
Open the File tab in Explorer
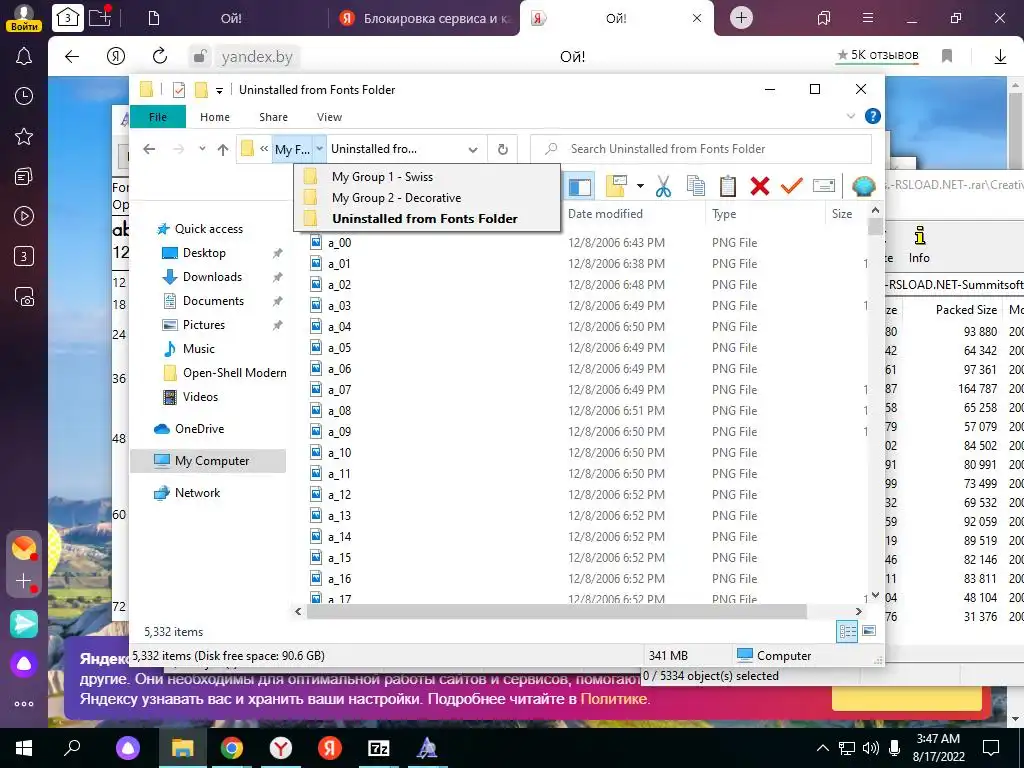tap(158, 117)
